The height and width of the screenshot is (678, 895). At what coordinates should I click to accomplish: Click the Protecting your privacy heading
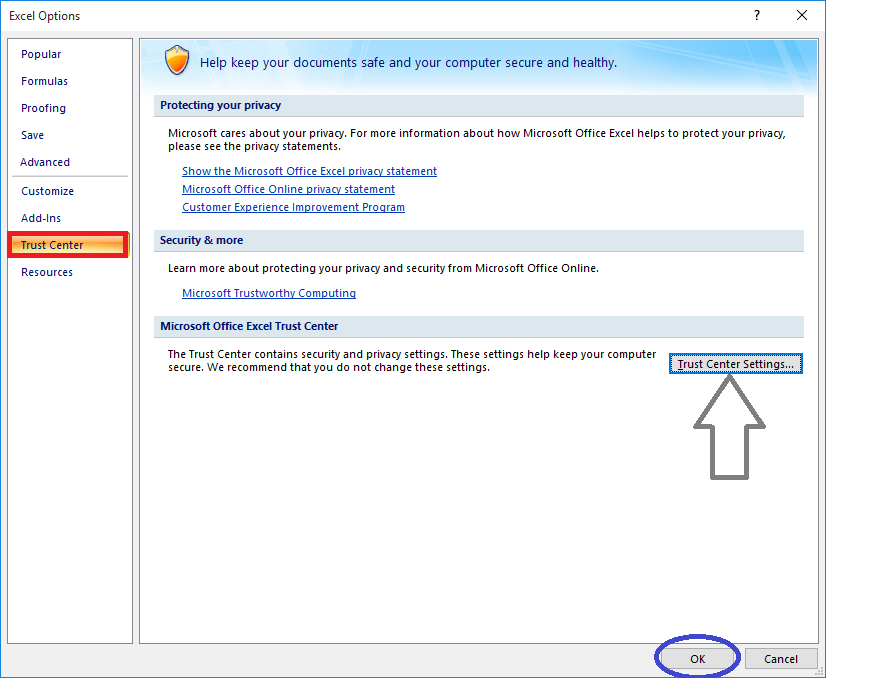pyautogui.click(x=220, y=105)
